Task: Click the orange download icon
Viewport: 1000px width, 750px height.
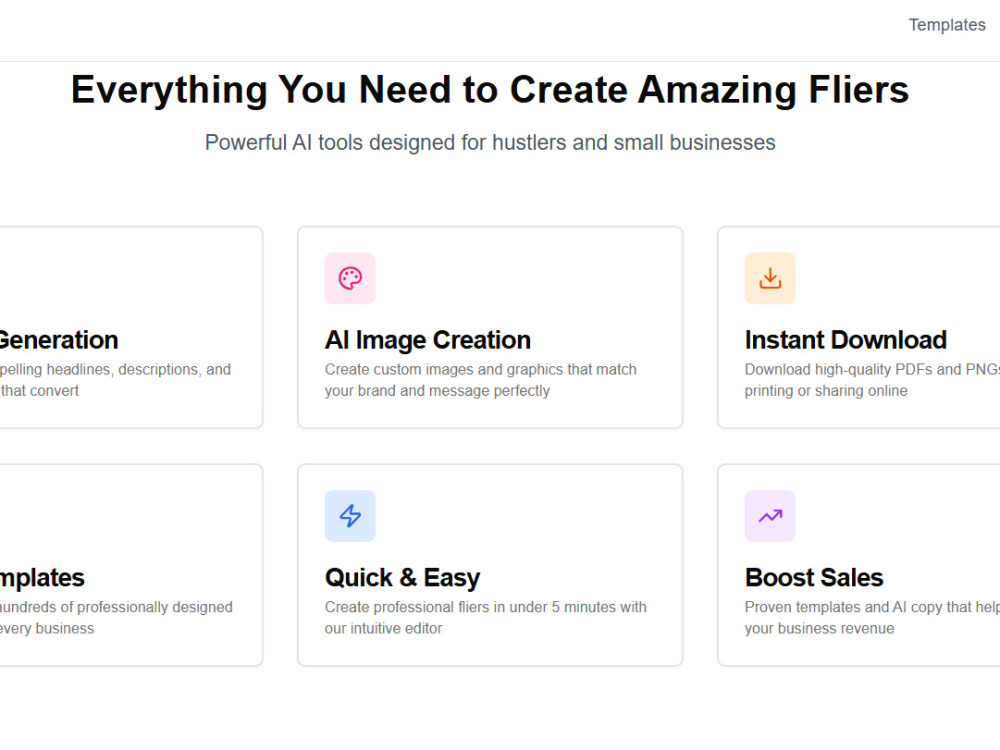Action: pos(770,278)
